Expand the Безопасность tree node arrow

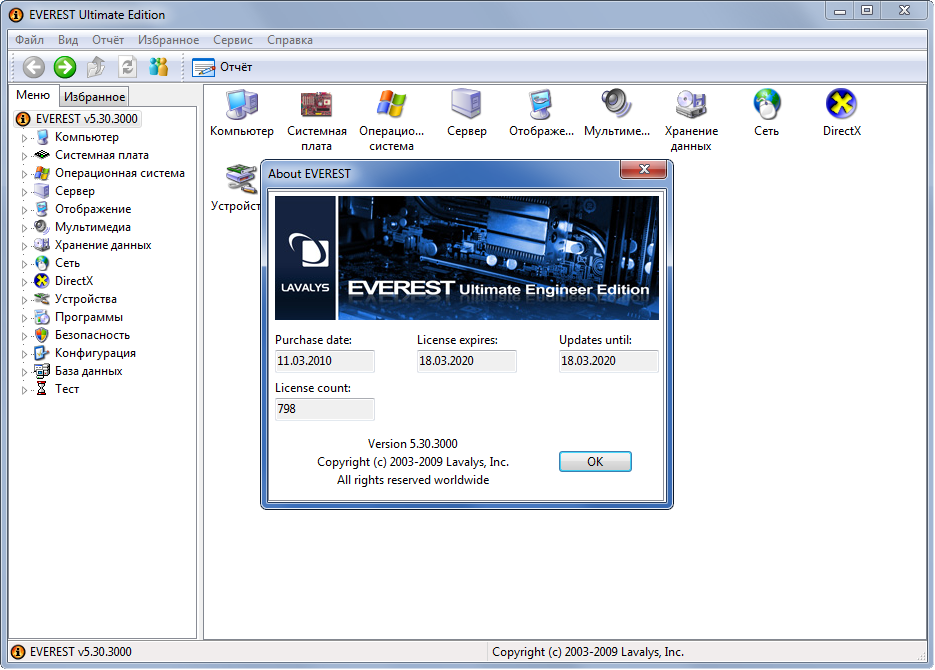24,336
